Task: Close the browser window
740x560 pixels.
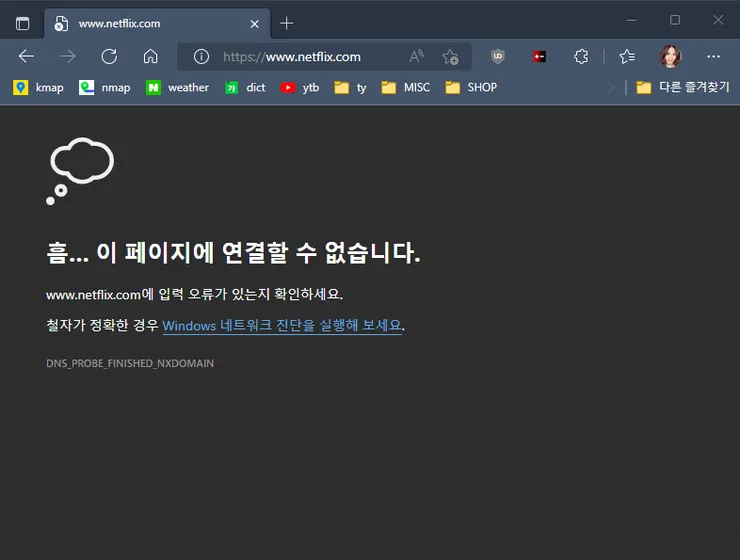Action: tap(718, 20)
